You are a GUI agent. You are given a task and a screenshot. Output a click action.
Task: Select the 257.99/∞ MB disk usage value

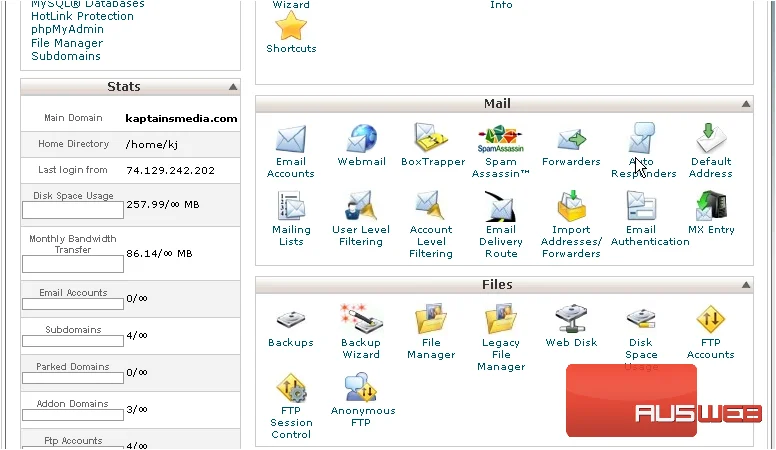(163, 204)
